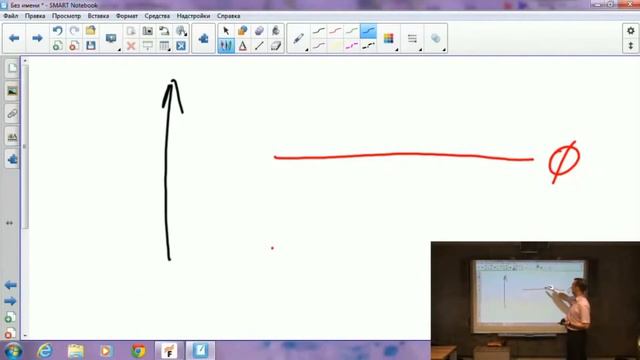Open the Файл menu
This screenshot has height=360, width=640.
(11, 16)
